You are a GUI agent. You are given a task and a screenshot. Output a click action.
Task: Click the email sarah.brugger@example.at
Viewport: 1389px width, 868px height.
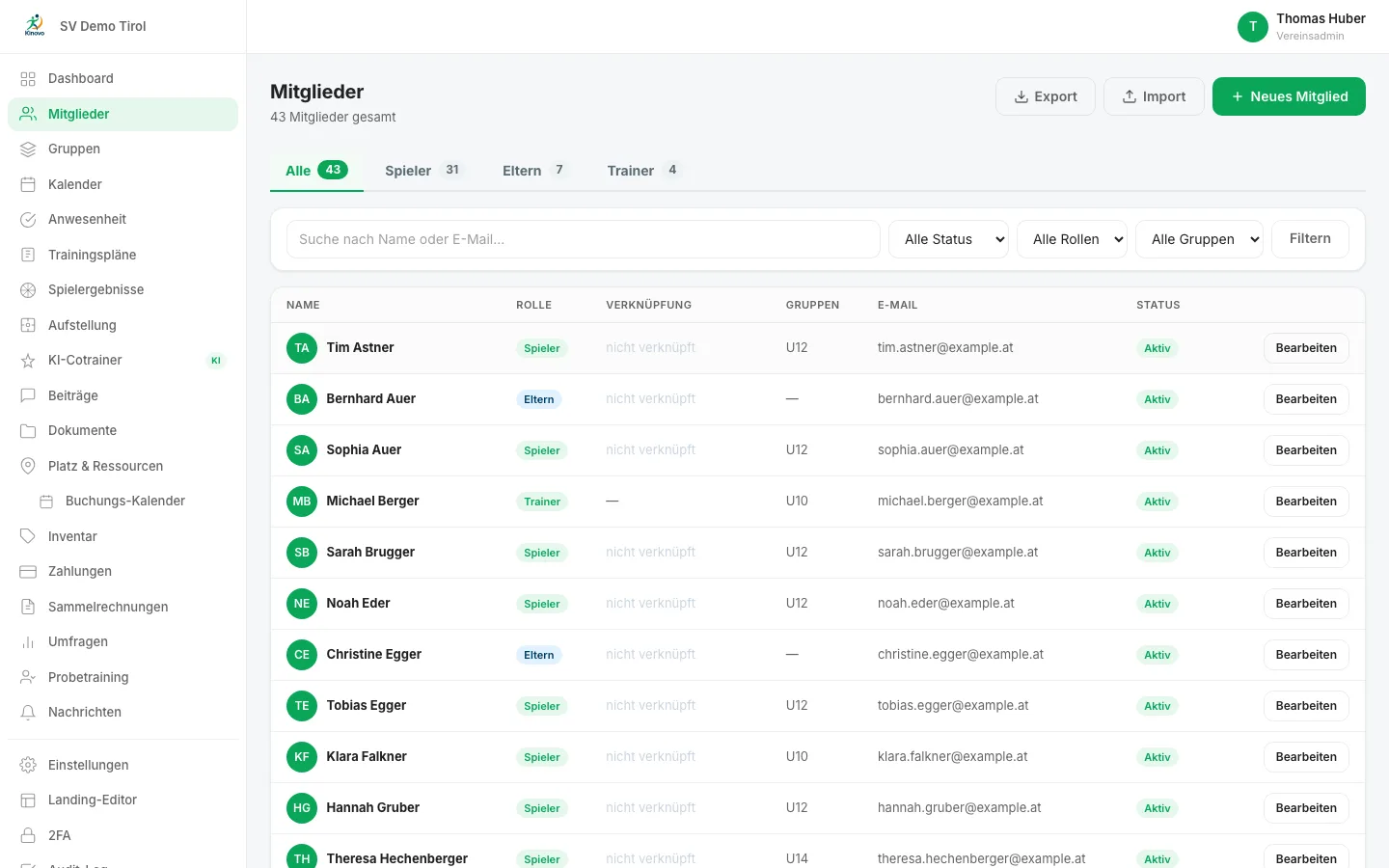(x=958, y=553)
